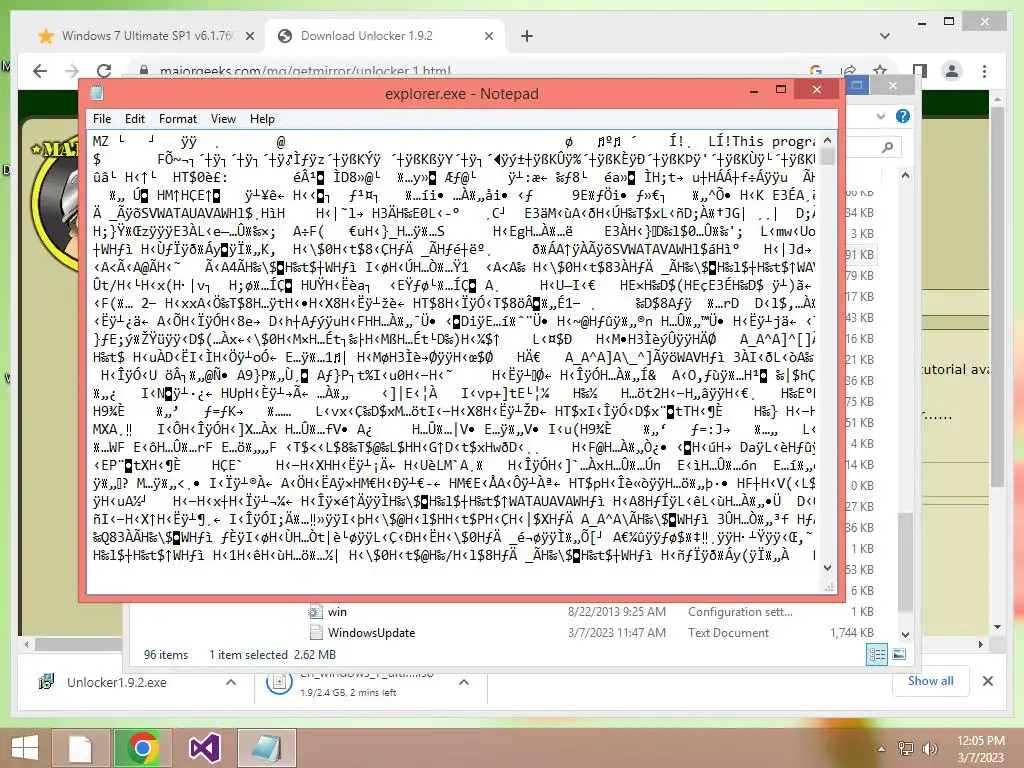Open the Chrome side panel
The image size is (1024, 768).
(x=920, y=71)
